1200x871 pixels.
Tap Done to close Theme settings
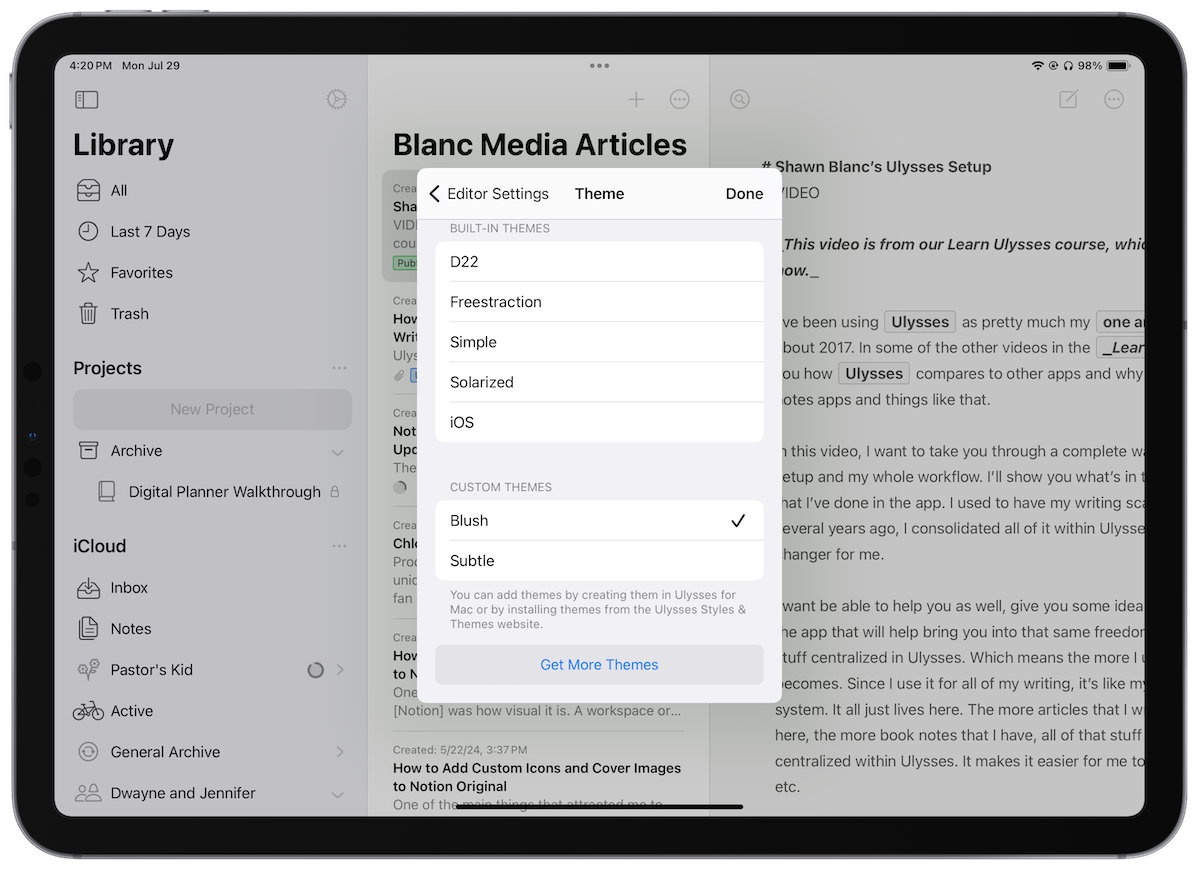[x=744, y=194]
